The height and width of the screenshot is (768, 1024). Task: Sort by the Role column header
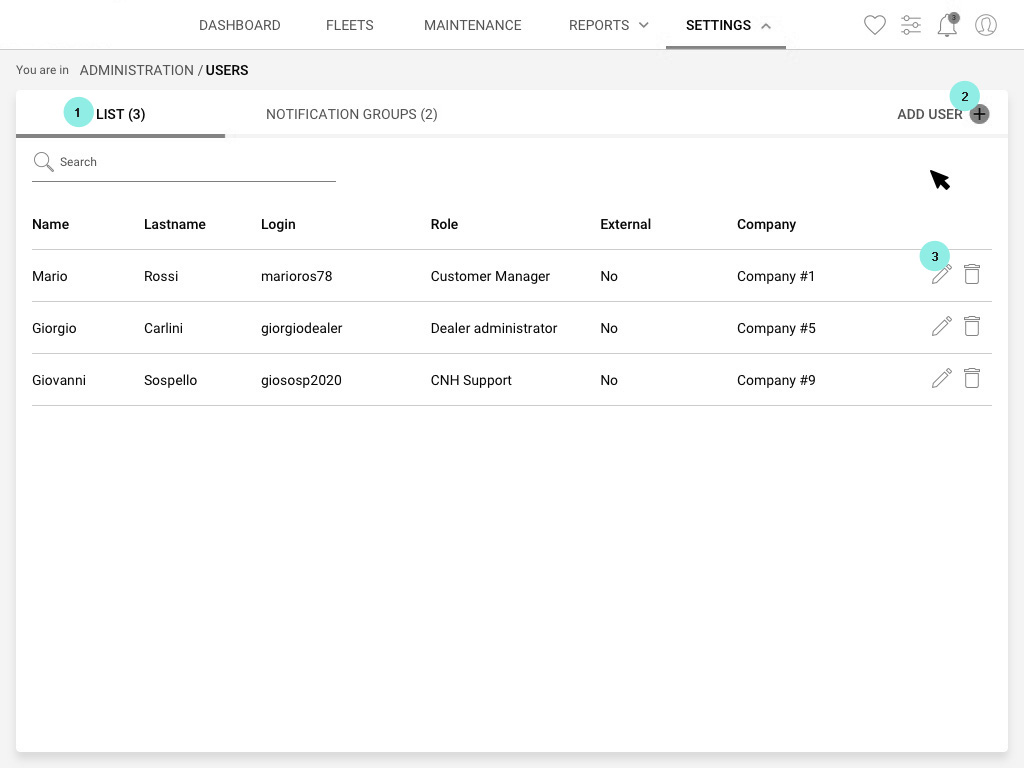coord(444,224)
